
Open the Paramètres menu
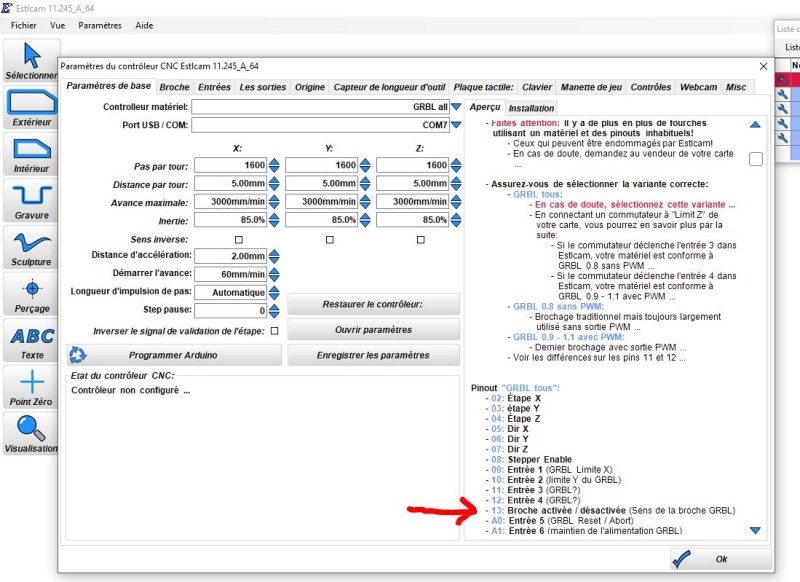(x=100, y=26)
